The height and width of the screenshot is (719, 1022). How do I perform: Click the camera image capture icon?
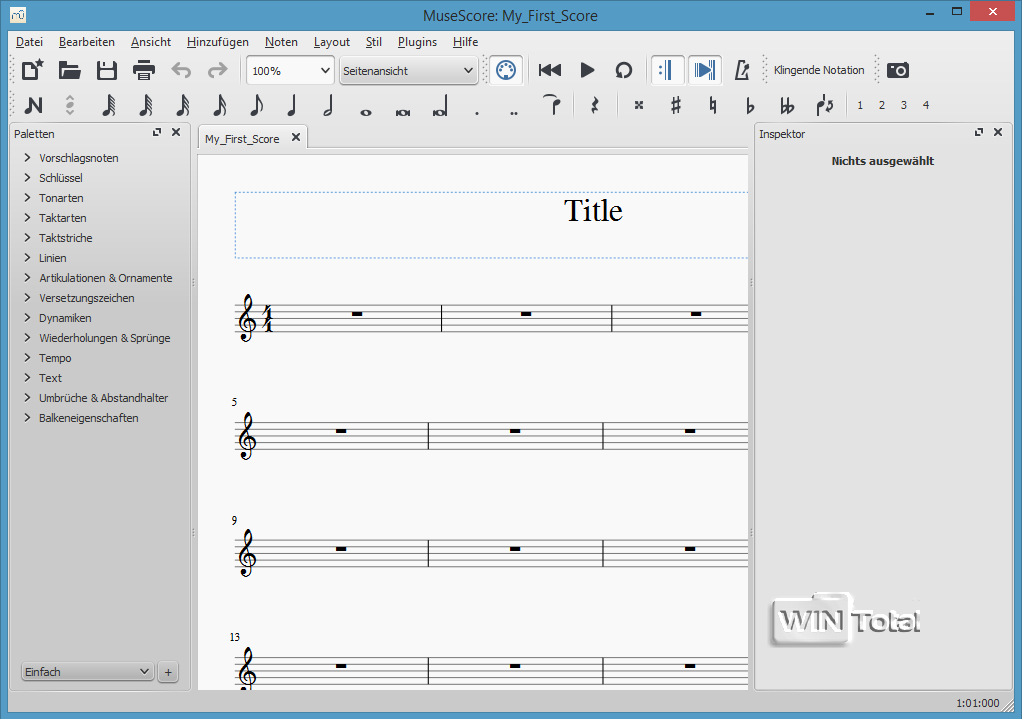click(x=898, y=70)
